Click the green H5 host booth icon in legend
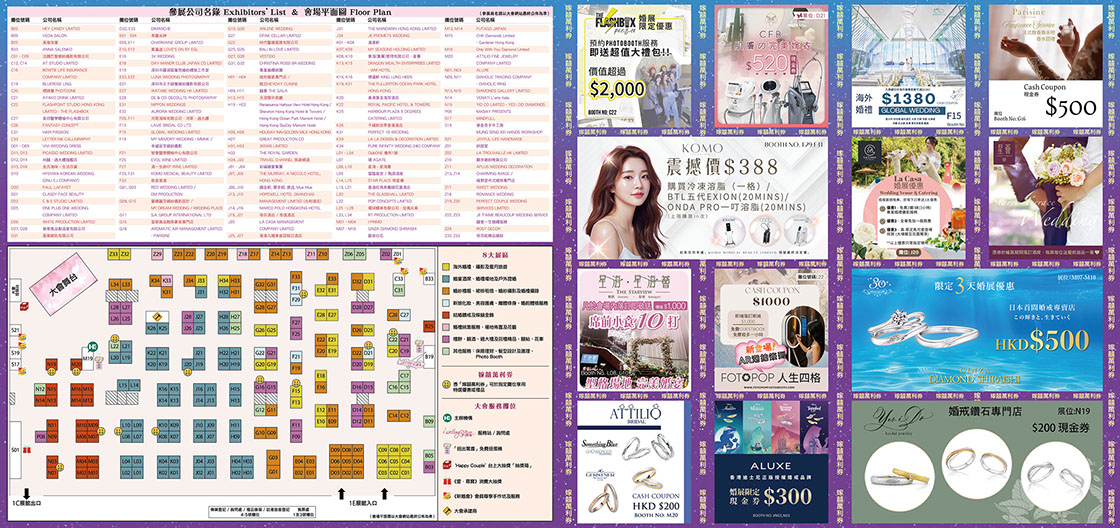The height and width of the screenshot is (528, 1120). (446, 418)
